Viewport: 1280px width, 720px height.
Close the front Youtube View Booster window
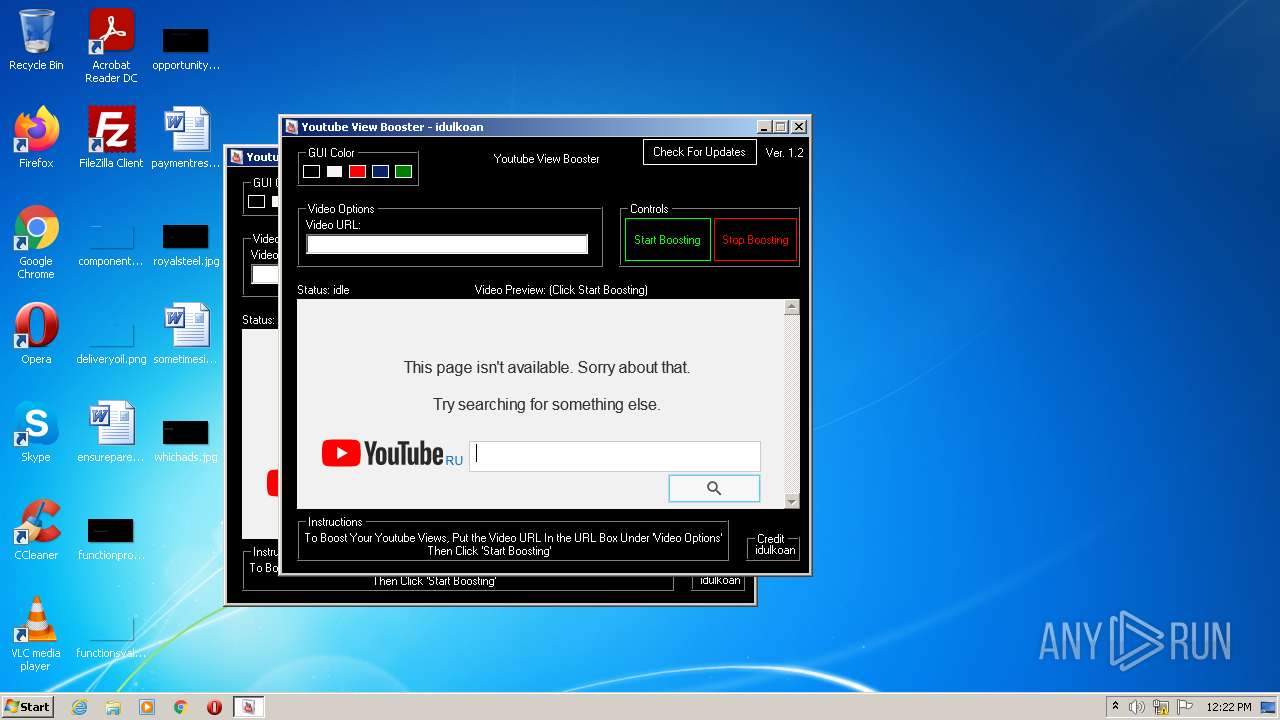[799, 127]
